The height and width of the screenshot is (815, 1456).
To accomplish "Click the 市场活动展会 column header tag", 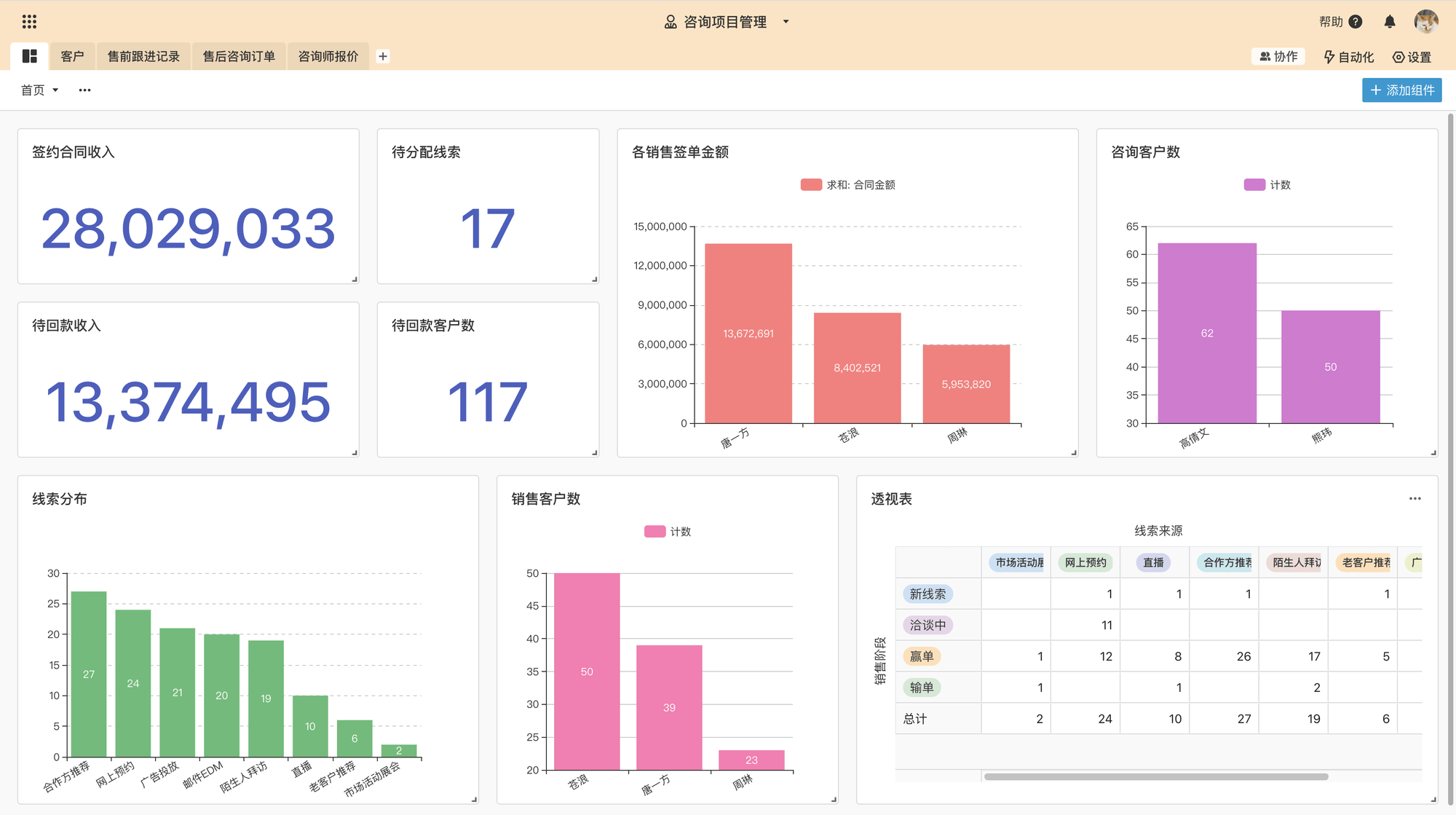I will [1016, 562].
